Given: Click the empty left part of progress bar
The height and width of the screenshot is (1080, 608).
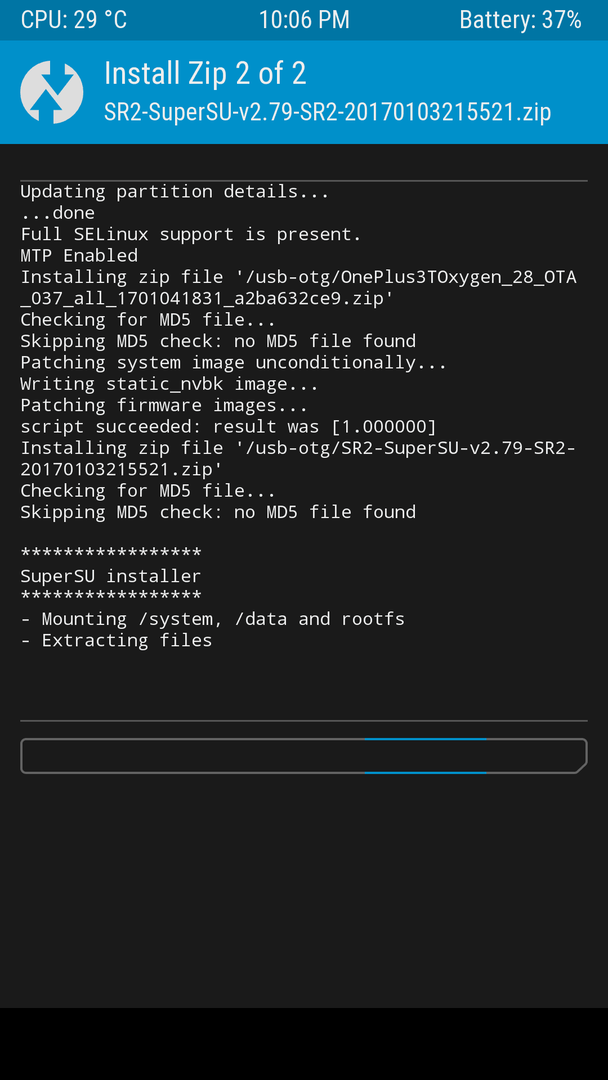Looking at the screenshot, I should (x=193, y=756).
